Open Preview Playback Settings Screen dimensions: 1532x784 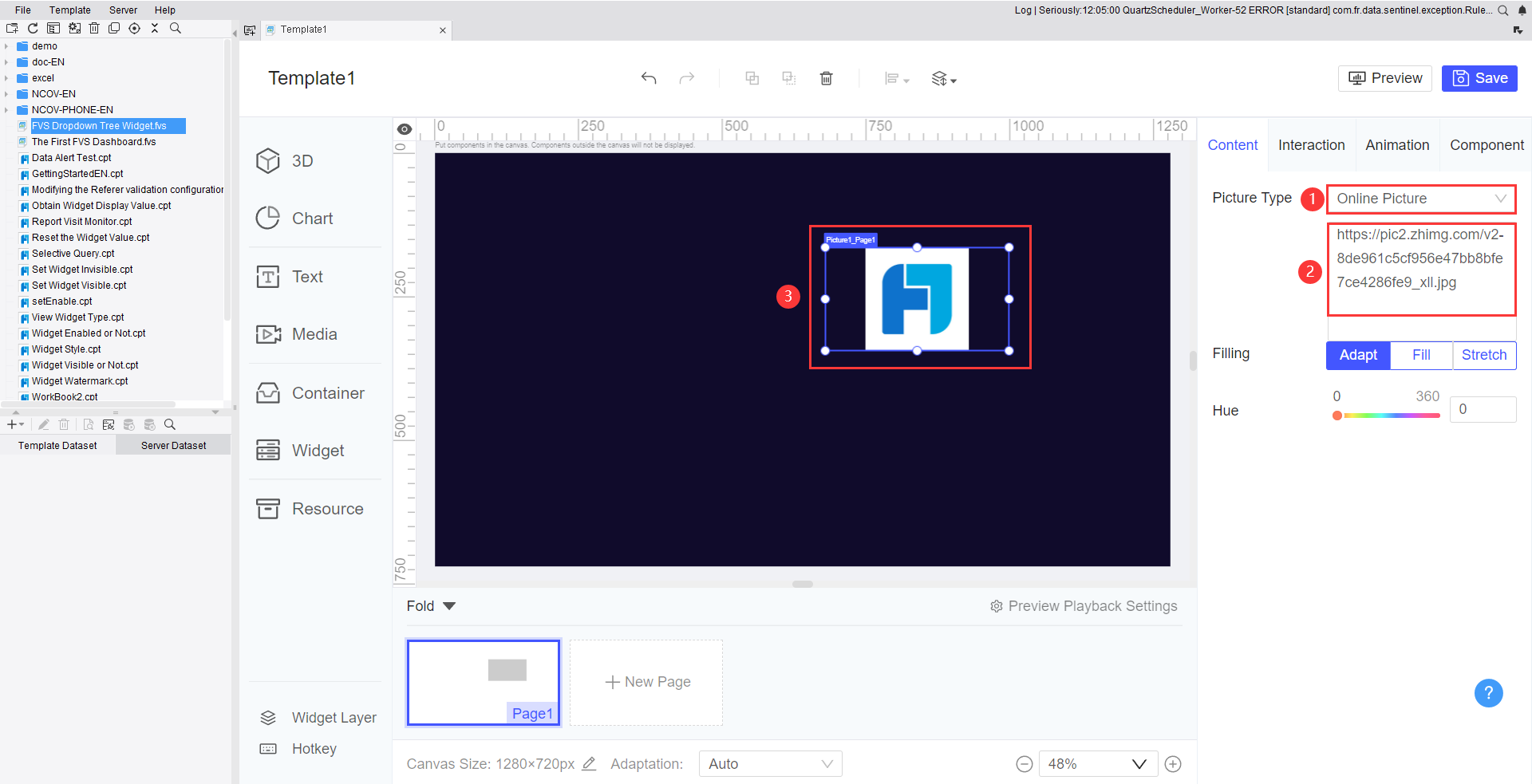tap(1084, 606)
